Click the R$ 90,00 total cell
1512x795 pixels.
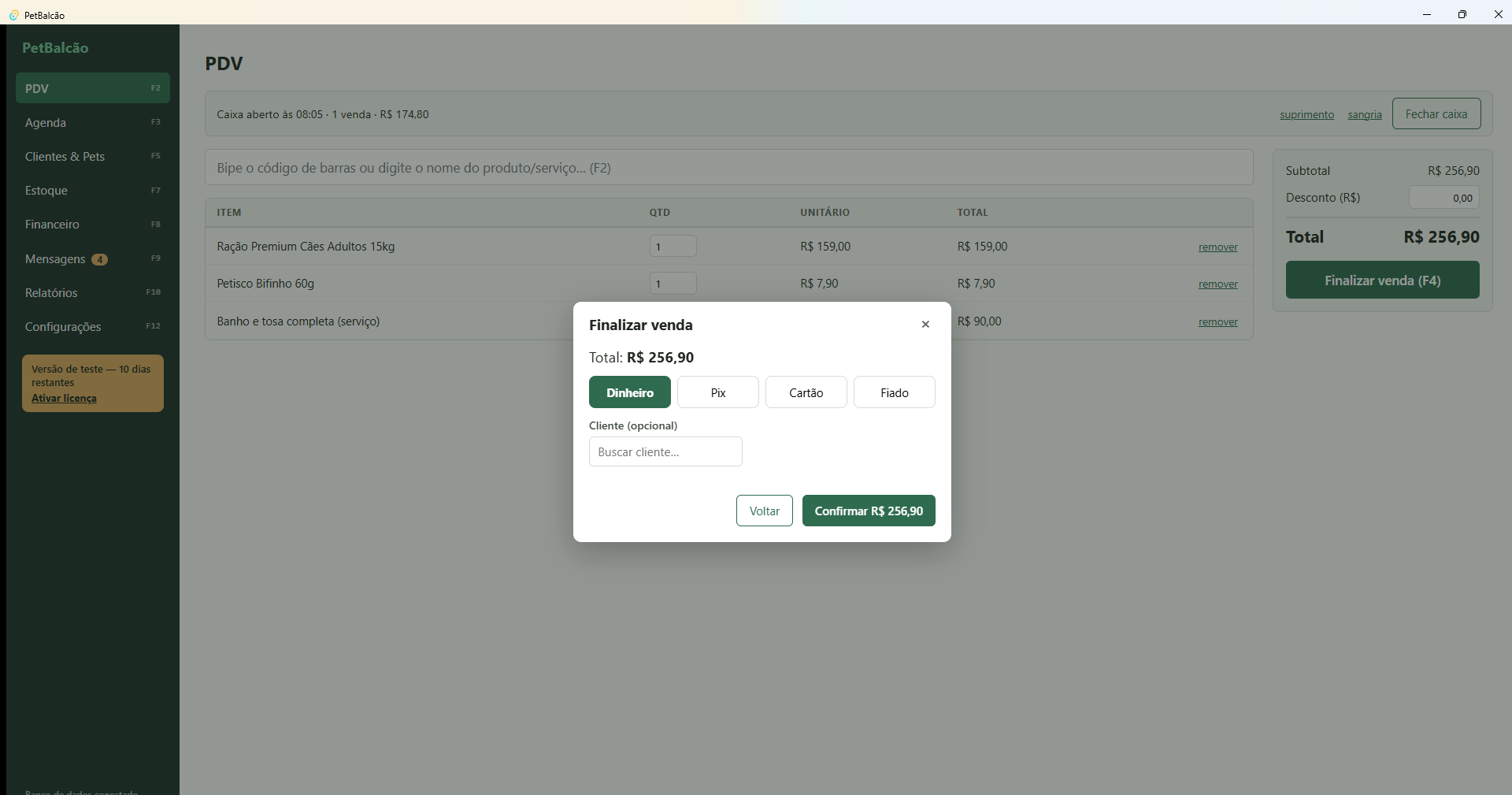pos(979,321)
